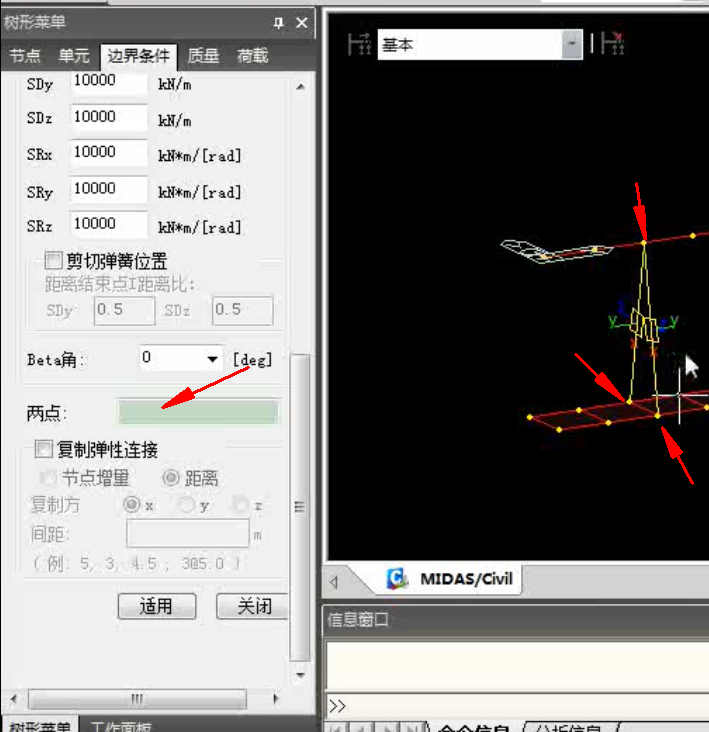709x732 pixels.
Task: Enable the 复制弹性连接 checkbox
Action: coord(43,449)
